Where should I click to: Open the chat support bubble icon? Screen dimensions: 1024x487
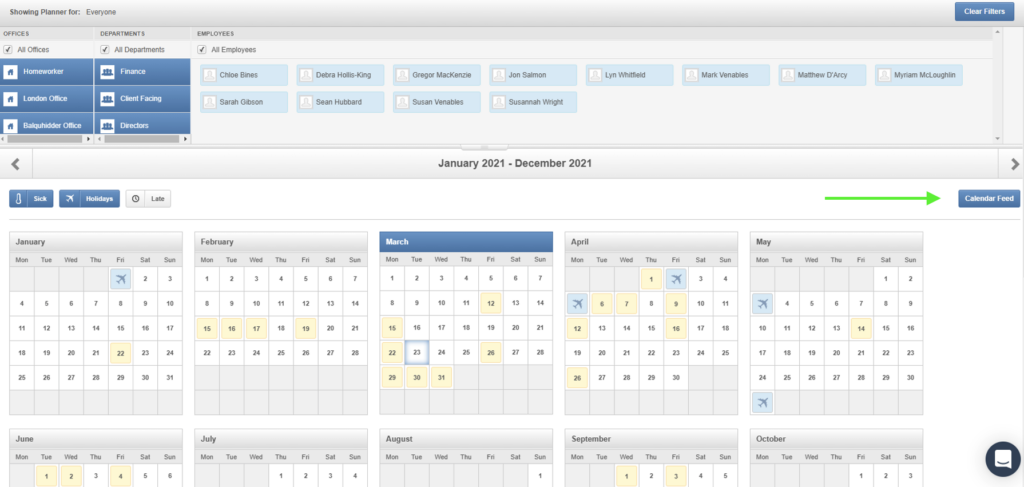click(1001, 459)
